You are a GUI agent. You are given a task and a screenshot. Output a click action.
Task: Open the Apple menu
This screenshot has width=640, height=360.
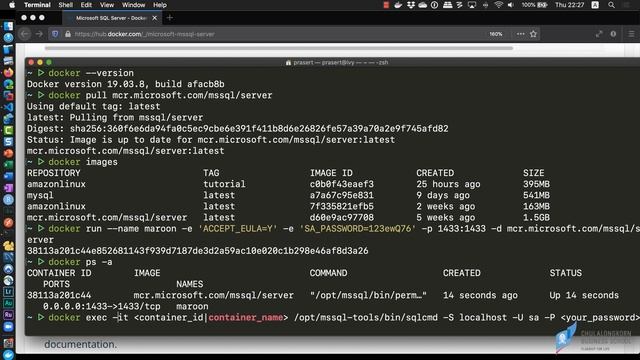[12, 5]
